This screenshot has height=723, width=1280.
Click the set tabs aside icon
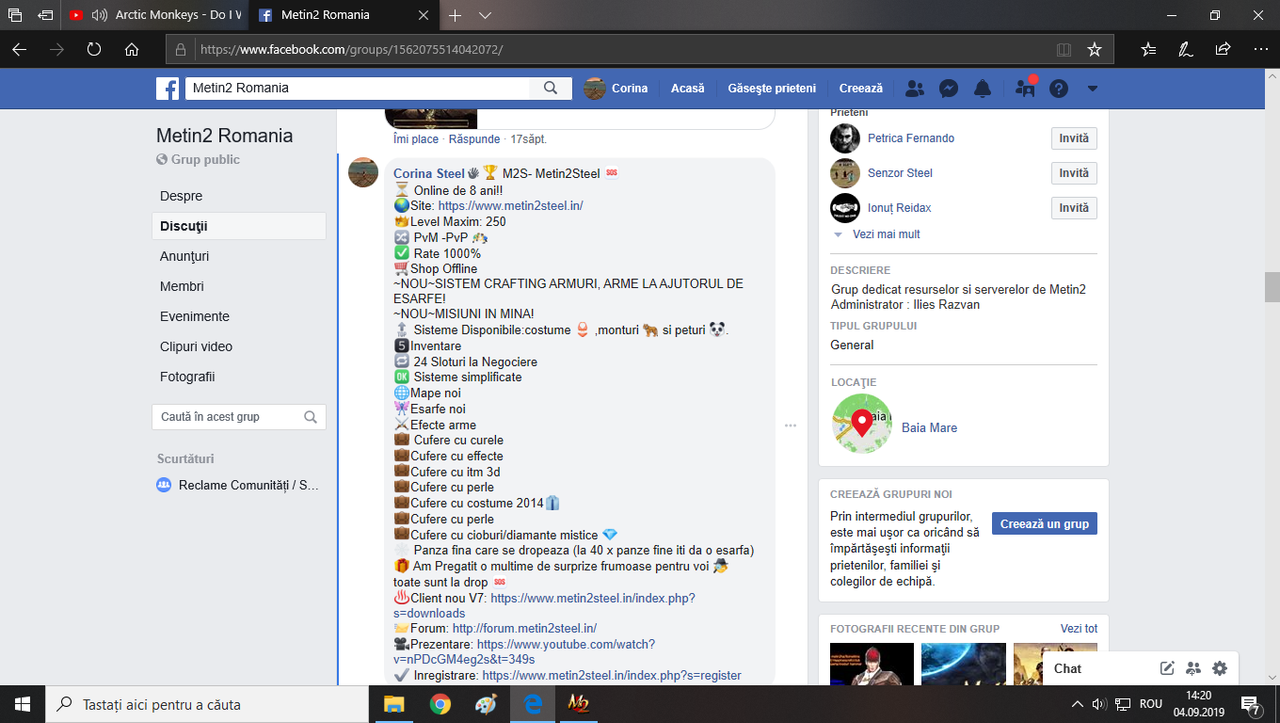pos(45,15)
